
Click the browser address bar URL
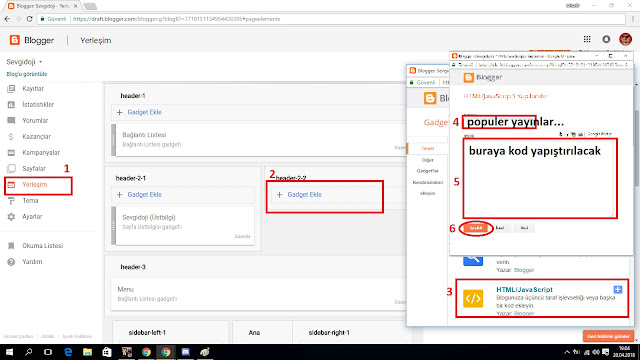pyautogui.click(x=176, y=19)
